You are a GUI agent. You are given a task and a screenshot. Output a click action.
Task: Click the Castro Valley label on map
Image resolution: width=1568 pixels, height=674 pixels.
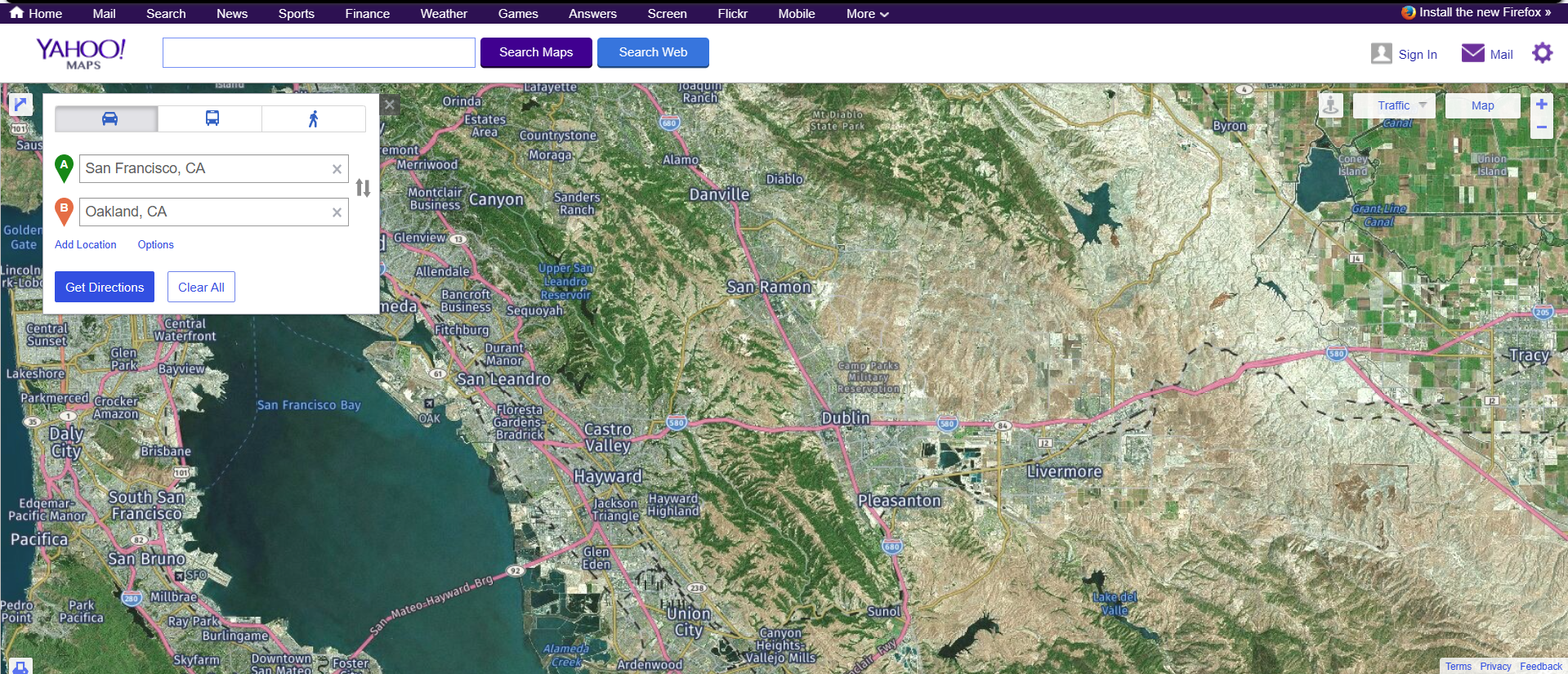pyautogui.click(x=608, y=437)
